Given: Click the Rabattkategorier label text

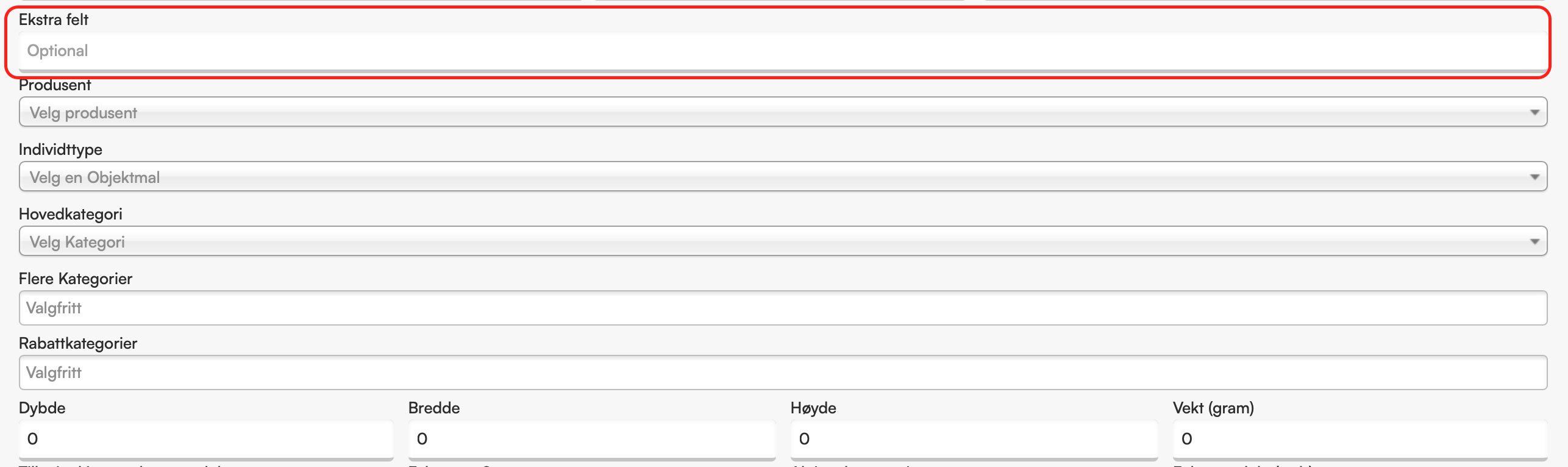Looking at the screenshot, I should (x=78, y=343).
